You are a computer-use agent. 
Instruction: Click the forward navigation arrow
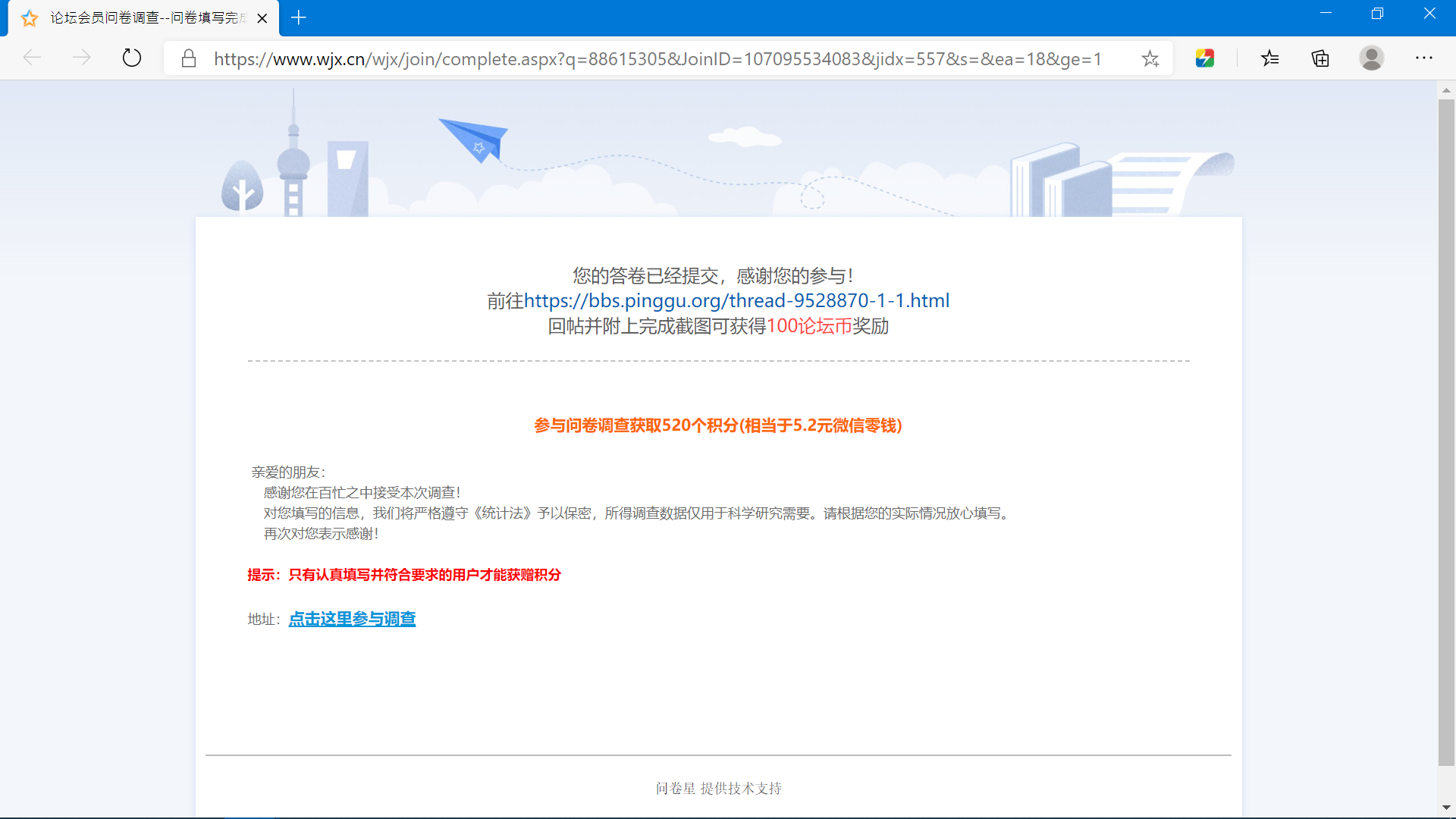click(82, 58)
